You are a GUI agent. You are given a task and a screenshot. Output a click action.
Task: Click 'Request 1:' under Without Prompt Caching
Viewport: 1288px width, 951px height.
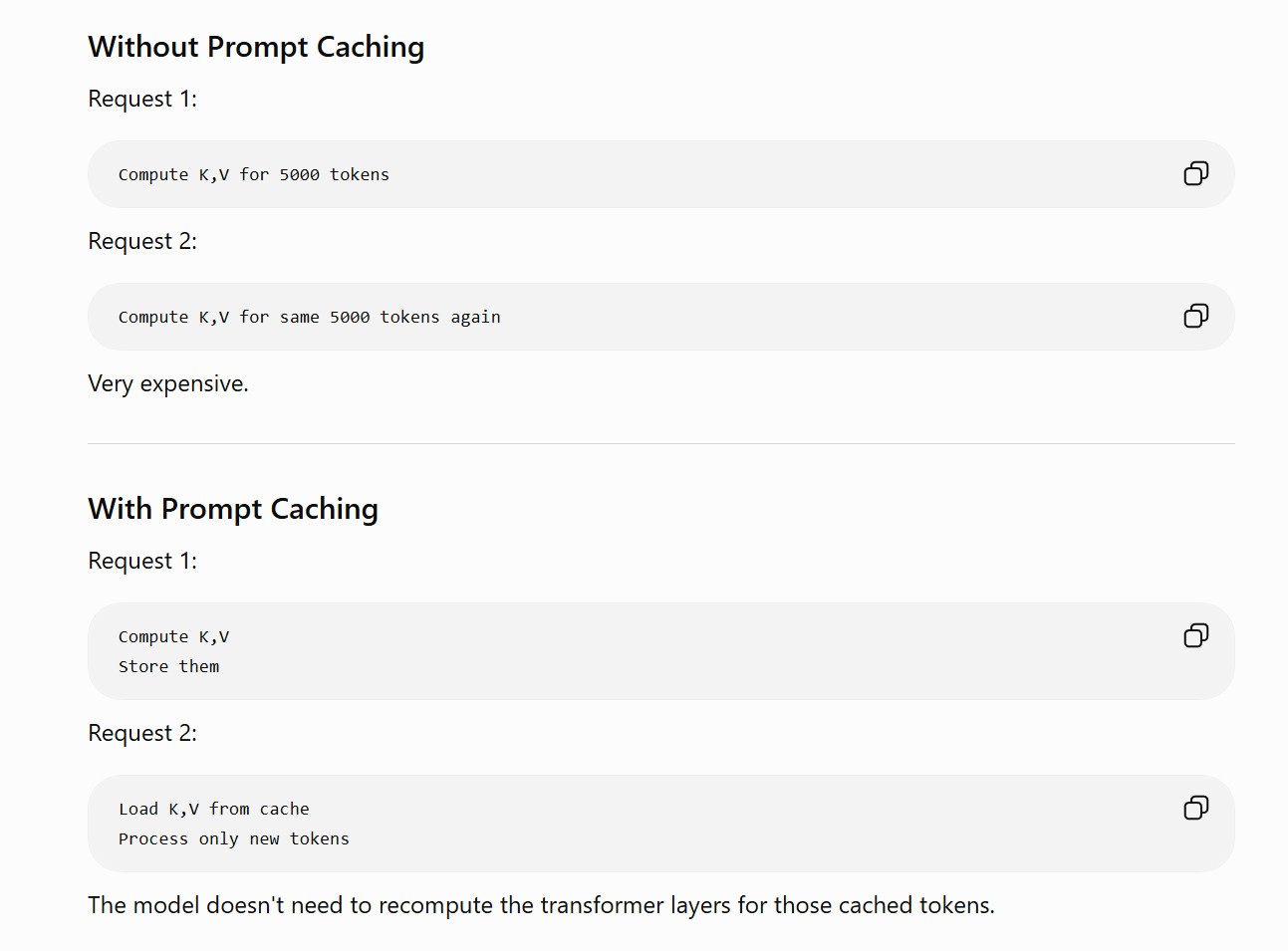[142, 99]
